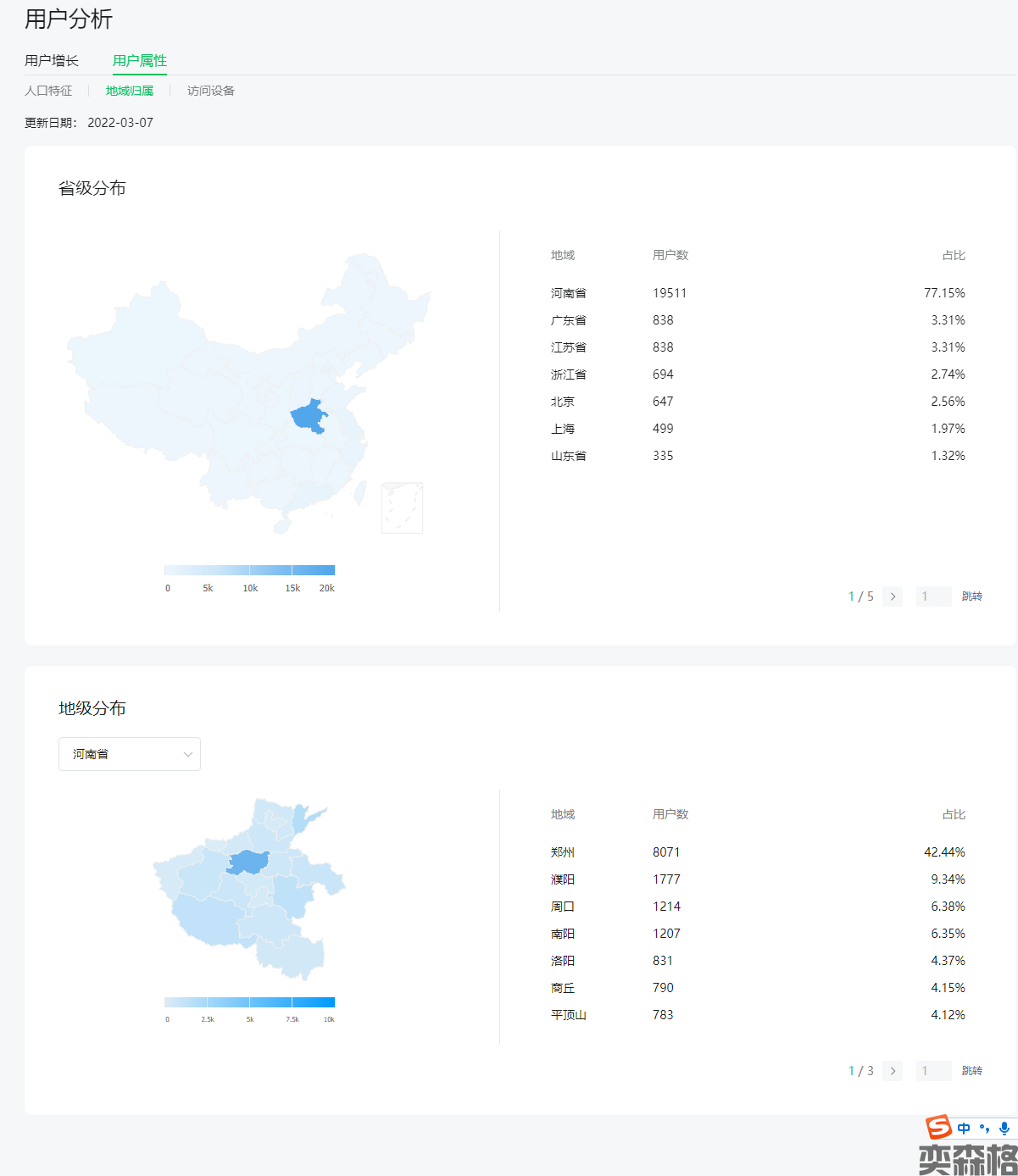The image size is (1018, 1176).
Task: Click highlighted Henan province on China map
Action: (307, 416)
